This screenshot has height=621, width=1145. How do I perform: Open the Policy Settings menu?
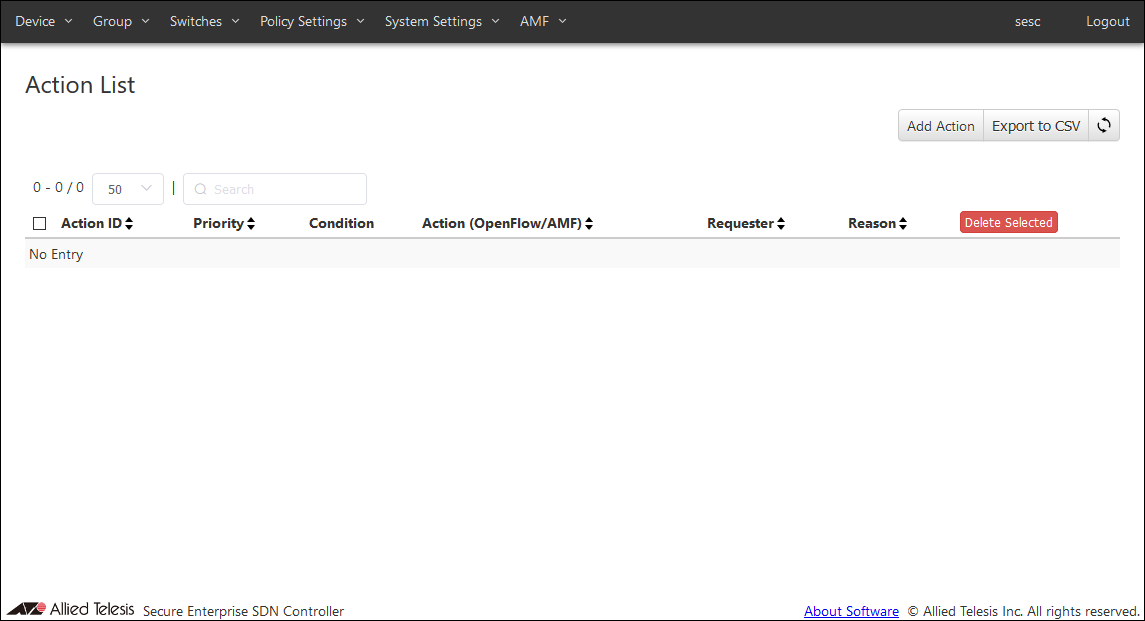pyautogui.click(x=312, y=21)
